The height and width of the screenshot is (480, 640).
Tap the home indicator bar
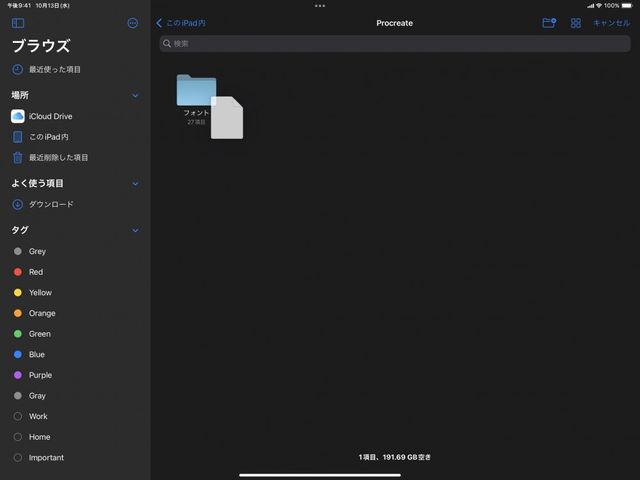tap(320, 475)
